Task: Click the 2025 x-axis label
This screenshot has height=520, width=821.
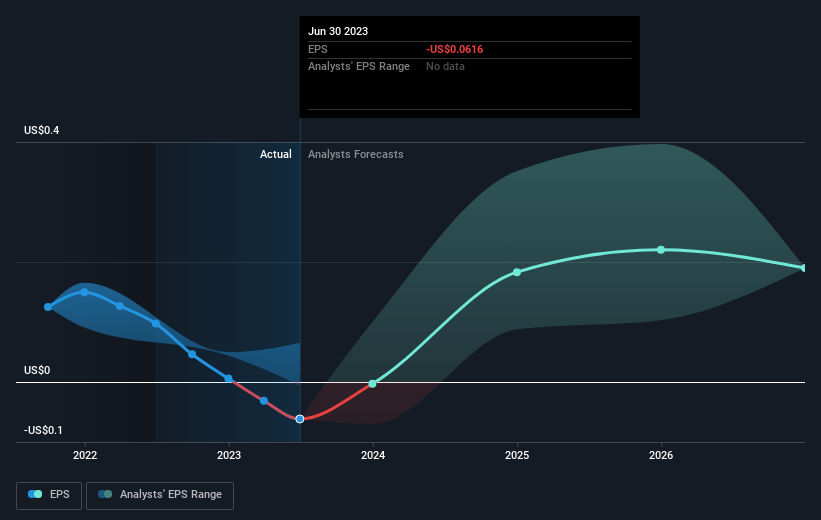Action: click(517, 455)
